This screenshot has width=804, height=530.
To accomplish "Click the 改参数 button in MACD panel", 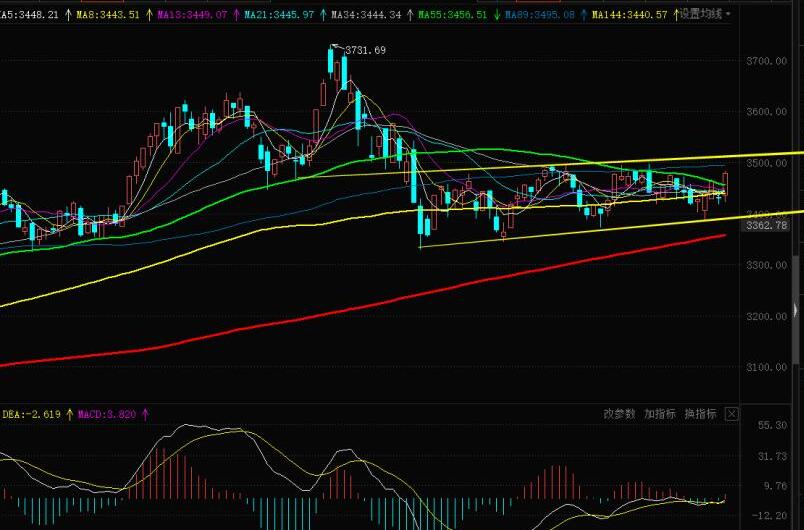I will click(620, 414).
